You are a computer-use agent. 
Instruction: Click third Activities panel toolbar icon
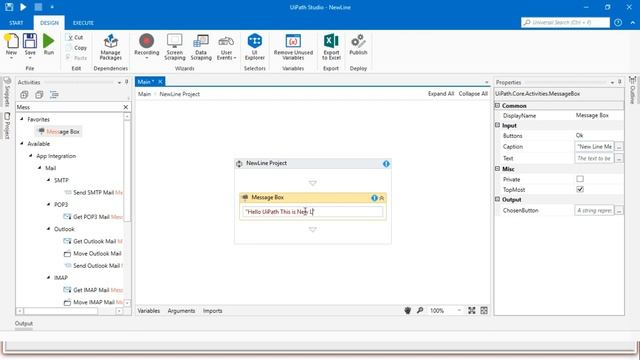[54, 95]
